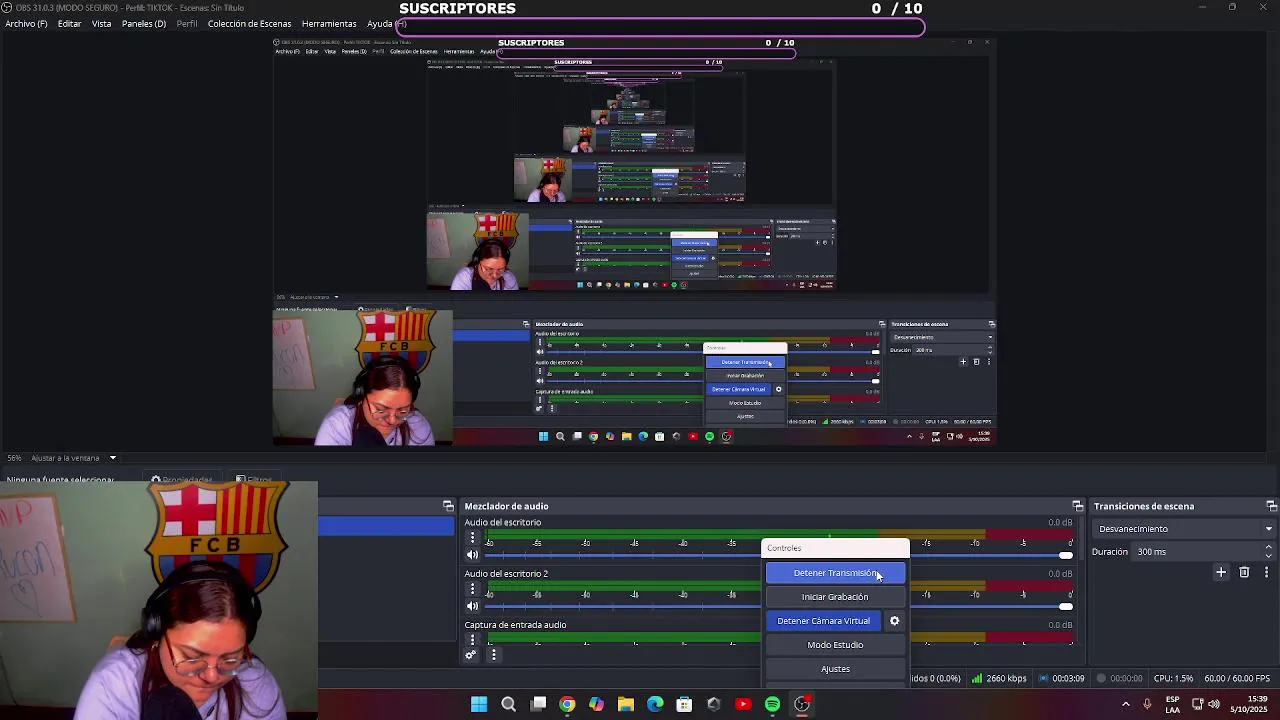The image size is (1280, 720).
Task: Add a new scene transition
Action: click(1220, 573)
